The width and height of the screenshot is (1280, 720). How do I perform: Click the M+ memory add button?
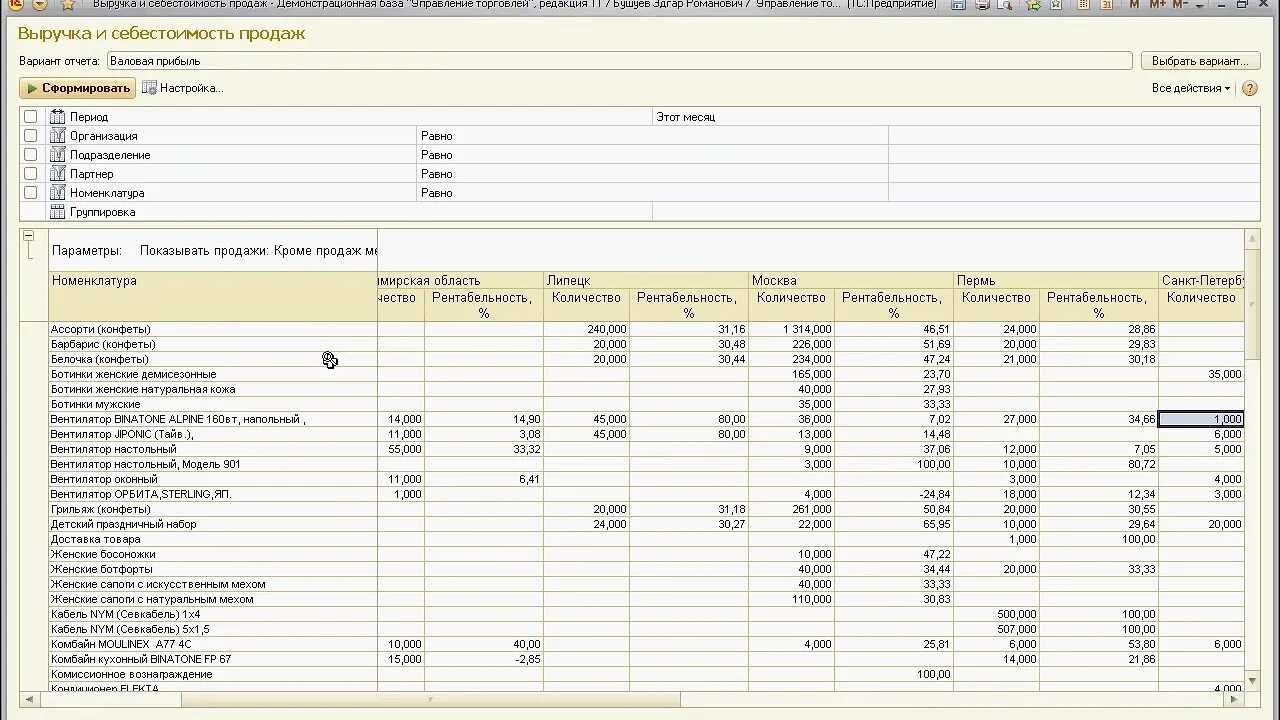1157,5
